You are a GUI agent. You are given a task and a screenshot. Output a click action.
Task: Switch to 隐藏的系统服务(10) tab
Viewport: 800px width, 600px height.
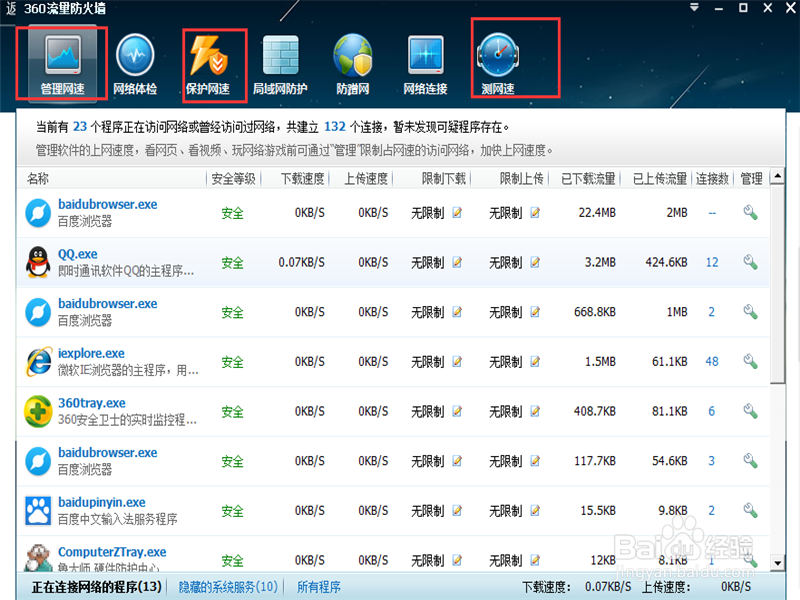[x=228, y=587]
